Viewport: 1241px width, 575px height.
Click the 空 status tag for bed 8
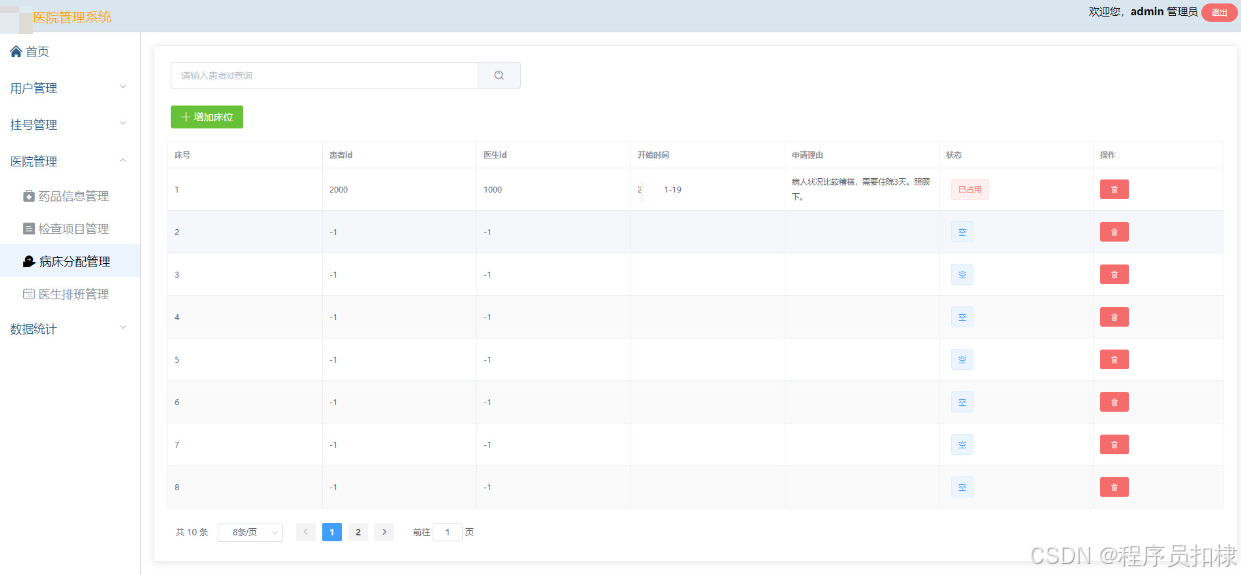point(962,487)
